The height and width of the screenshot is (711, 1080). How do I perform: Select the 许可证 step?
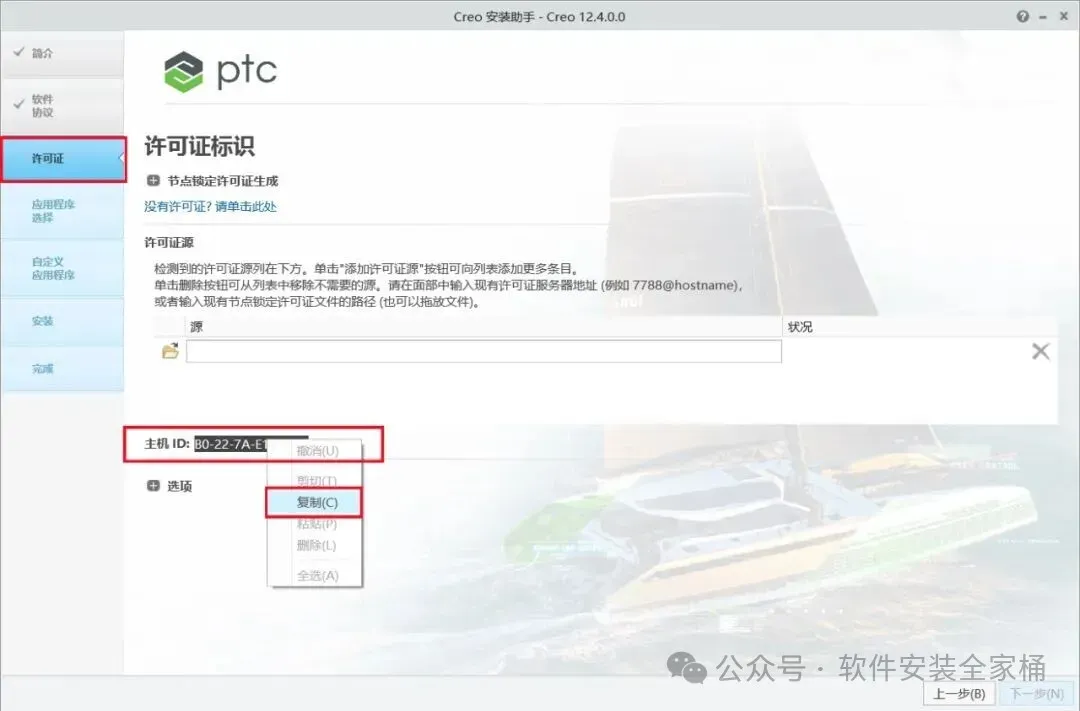(63, 159)
